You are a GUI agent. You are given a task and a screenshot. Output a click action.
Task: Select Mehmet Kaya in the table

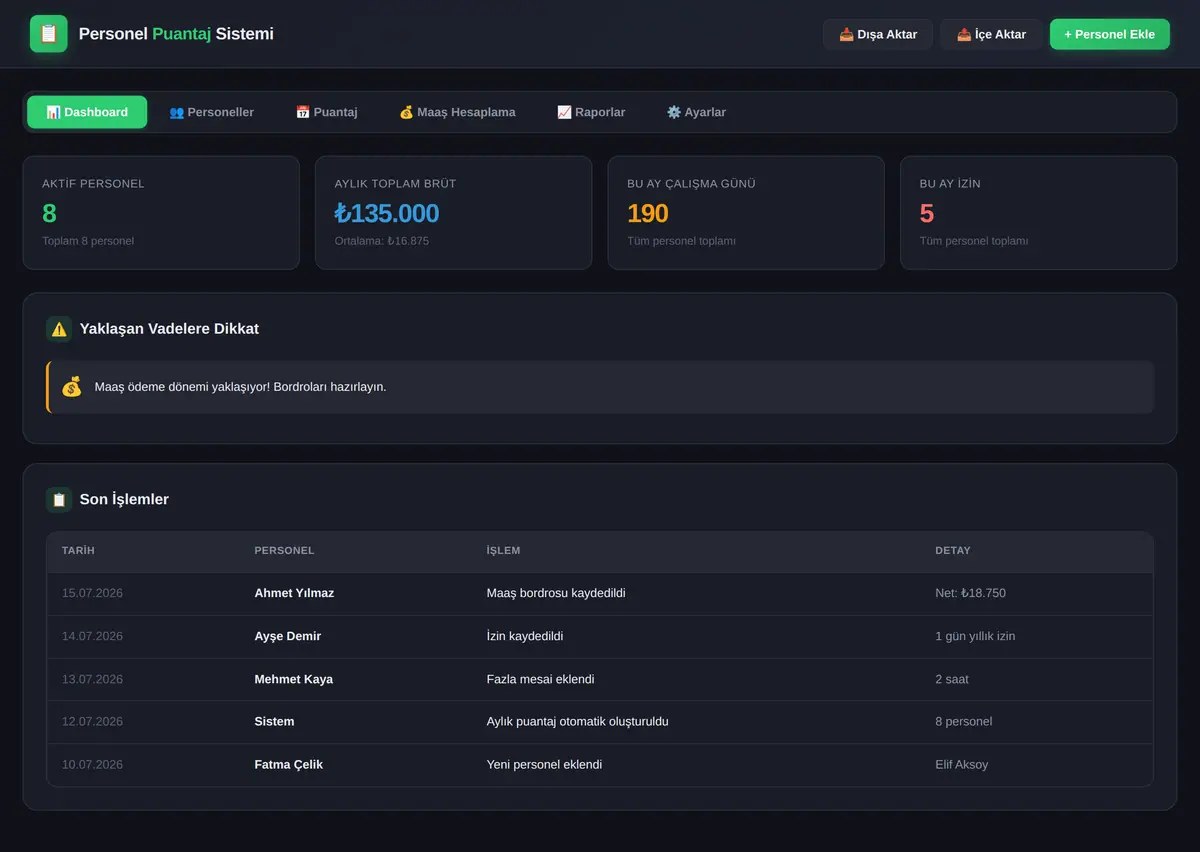click(294, 679)
